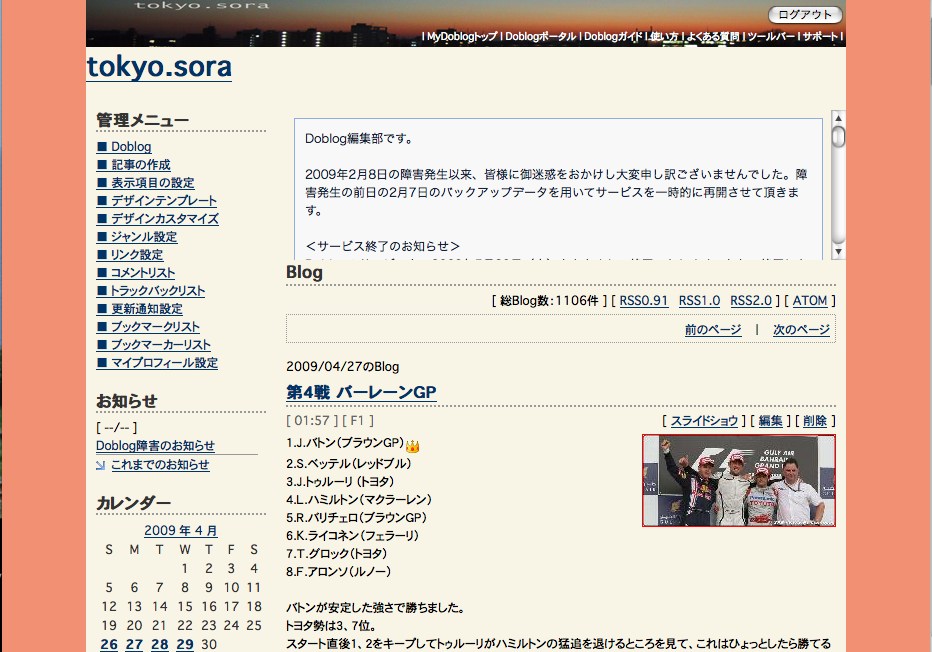Open the RSS2.0 feed link
Viewport: 932px width, 652px height.
[751, 301]
